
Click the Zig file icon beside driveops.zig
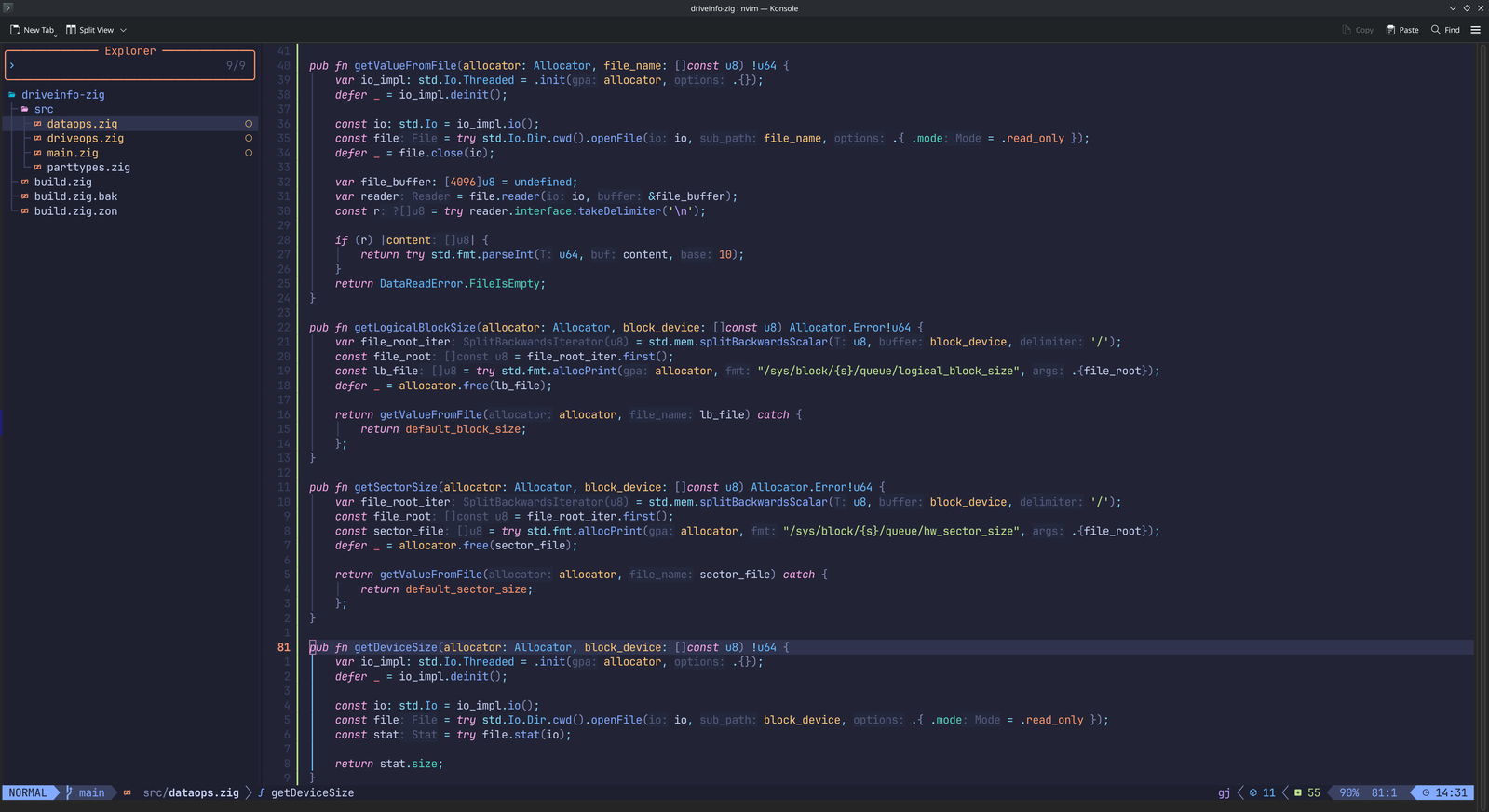tap(37, 139)
